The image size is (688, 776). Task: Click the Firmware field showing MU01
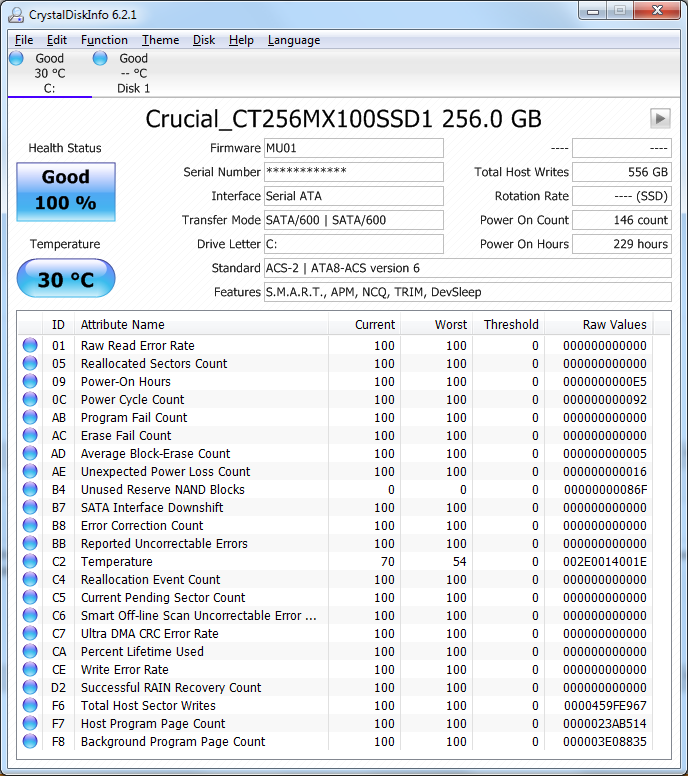[353, 148]
